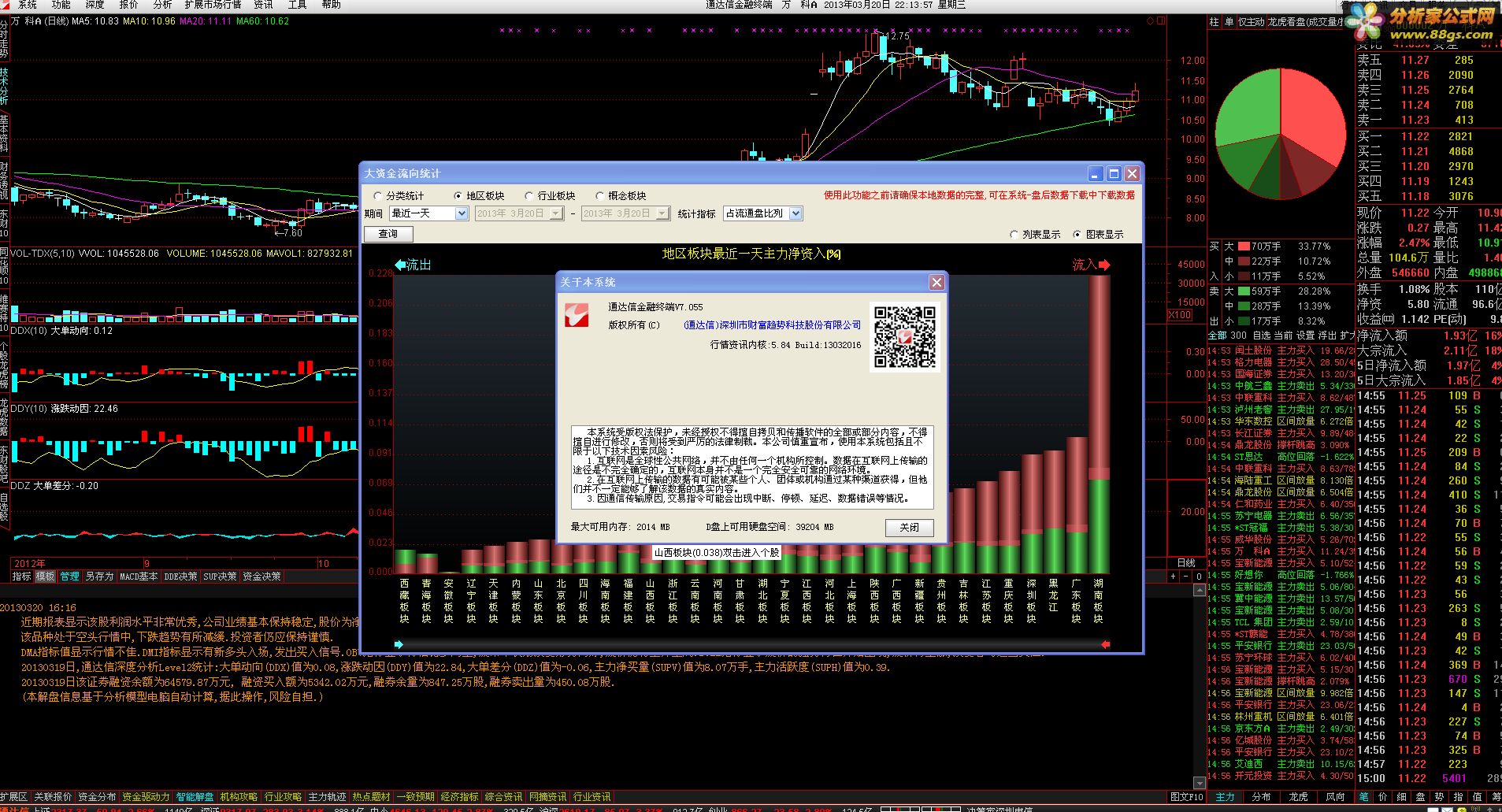Open the 期间 最近一天 dropdown
The width and height of the screenshot is (1502, 812).
[462, 213]
